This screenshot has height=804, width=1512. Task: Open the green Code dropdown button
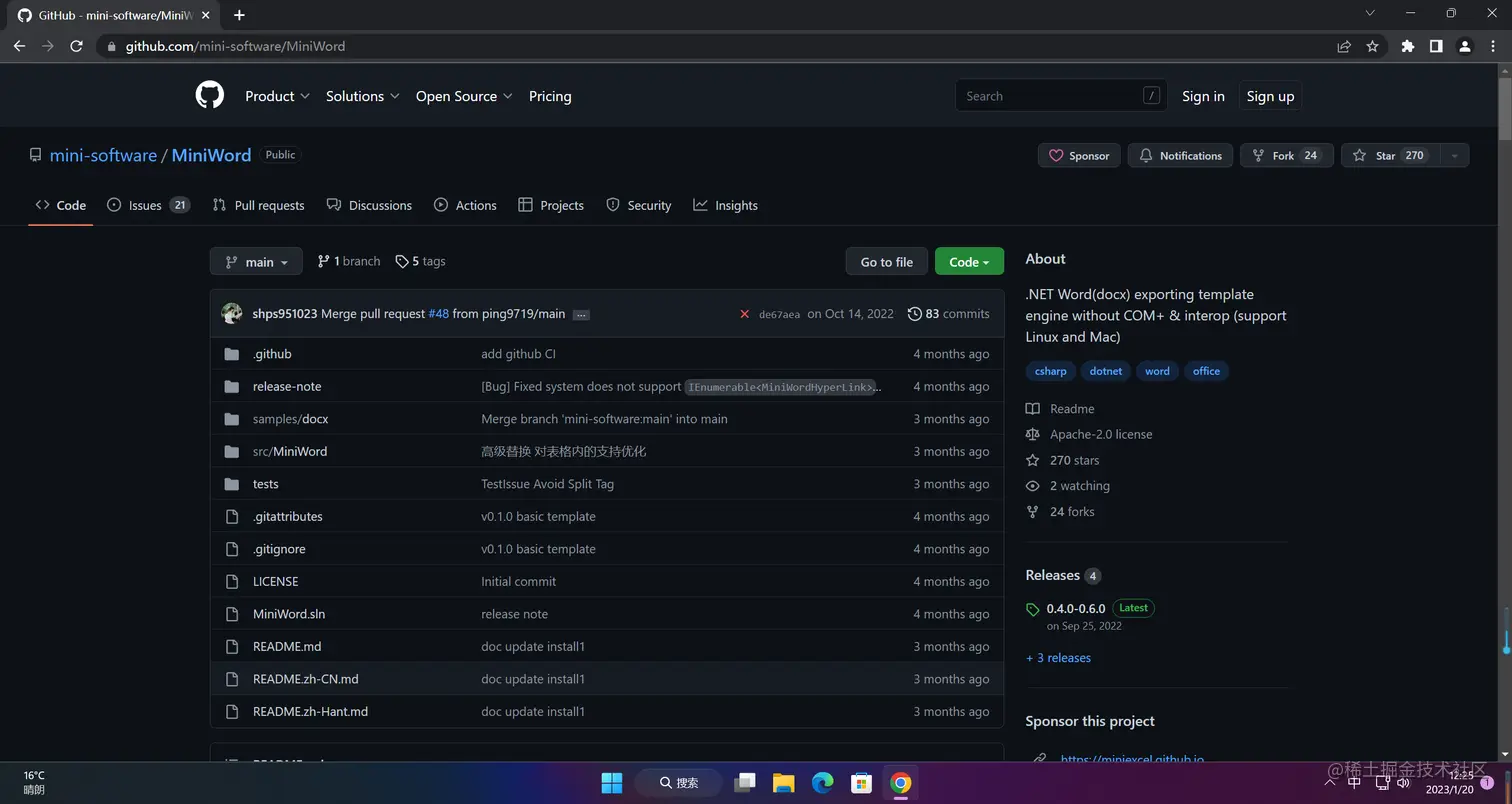coord(969,261)
